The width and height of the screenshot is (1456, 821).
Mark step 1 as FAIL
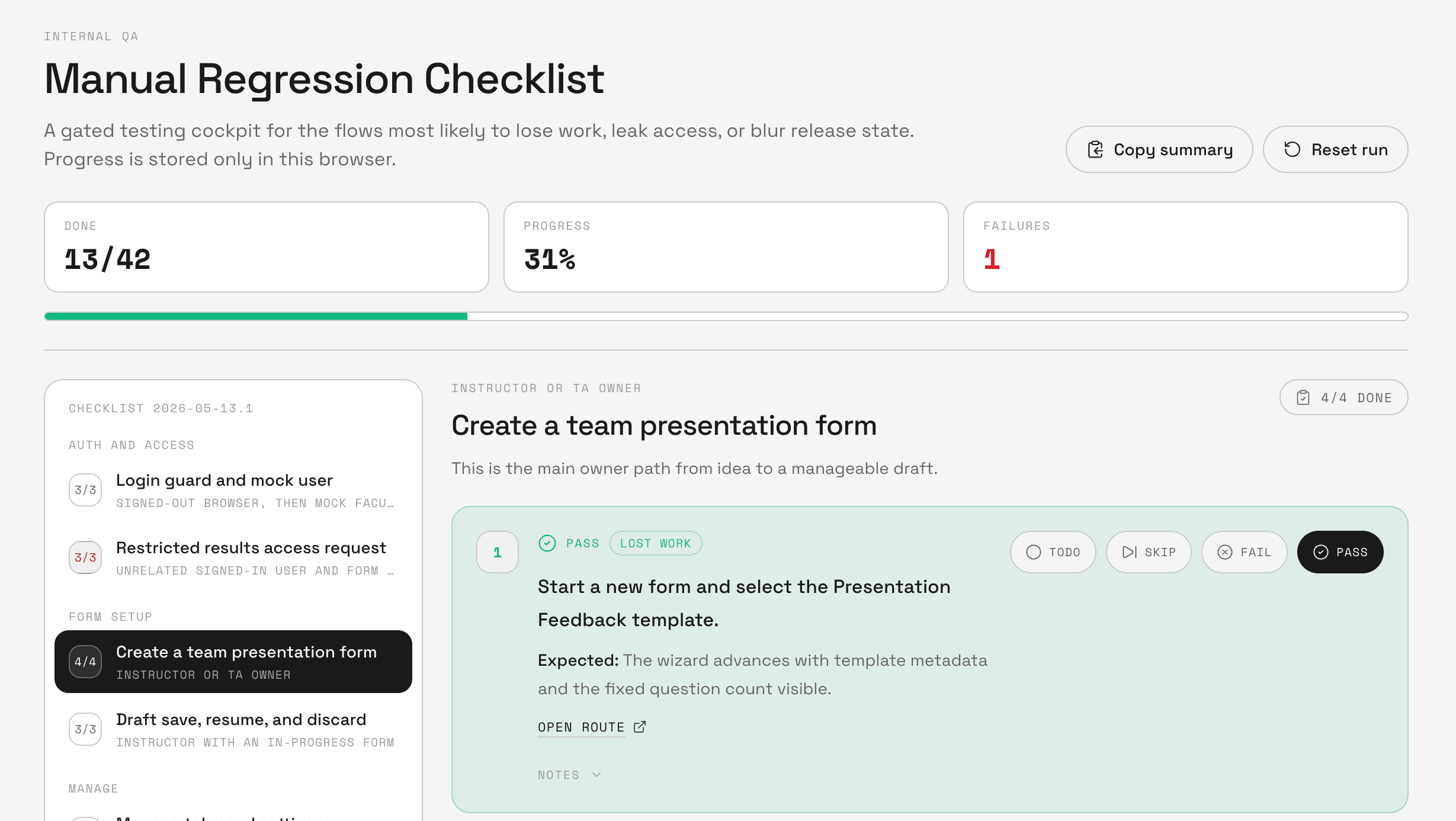click(x=1244, y=552)
